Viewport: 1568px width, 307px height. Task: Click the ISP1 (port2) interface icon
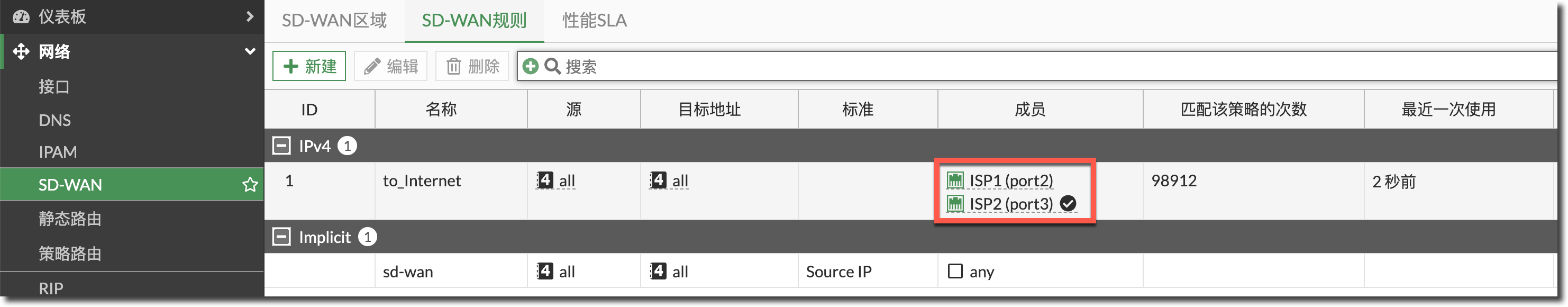[x=955, y=180]
